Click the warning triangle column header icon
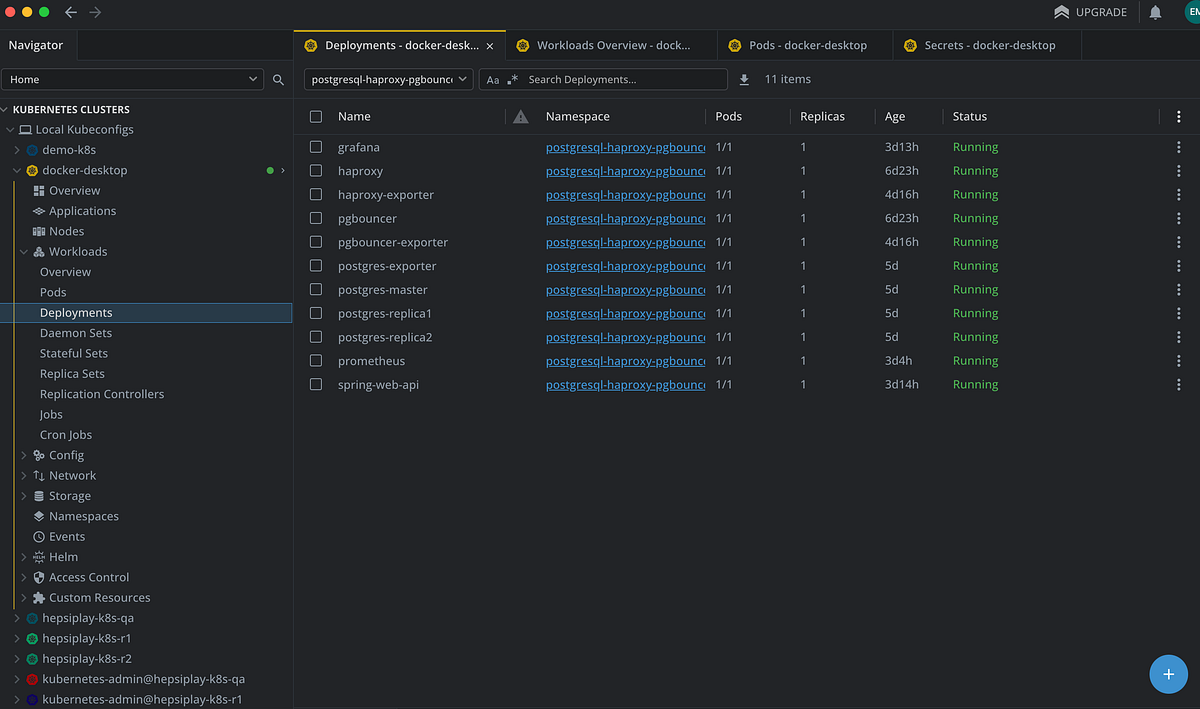1200x709 pixels. pyautogui.click(x=520, y=117)
